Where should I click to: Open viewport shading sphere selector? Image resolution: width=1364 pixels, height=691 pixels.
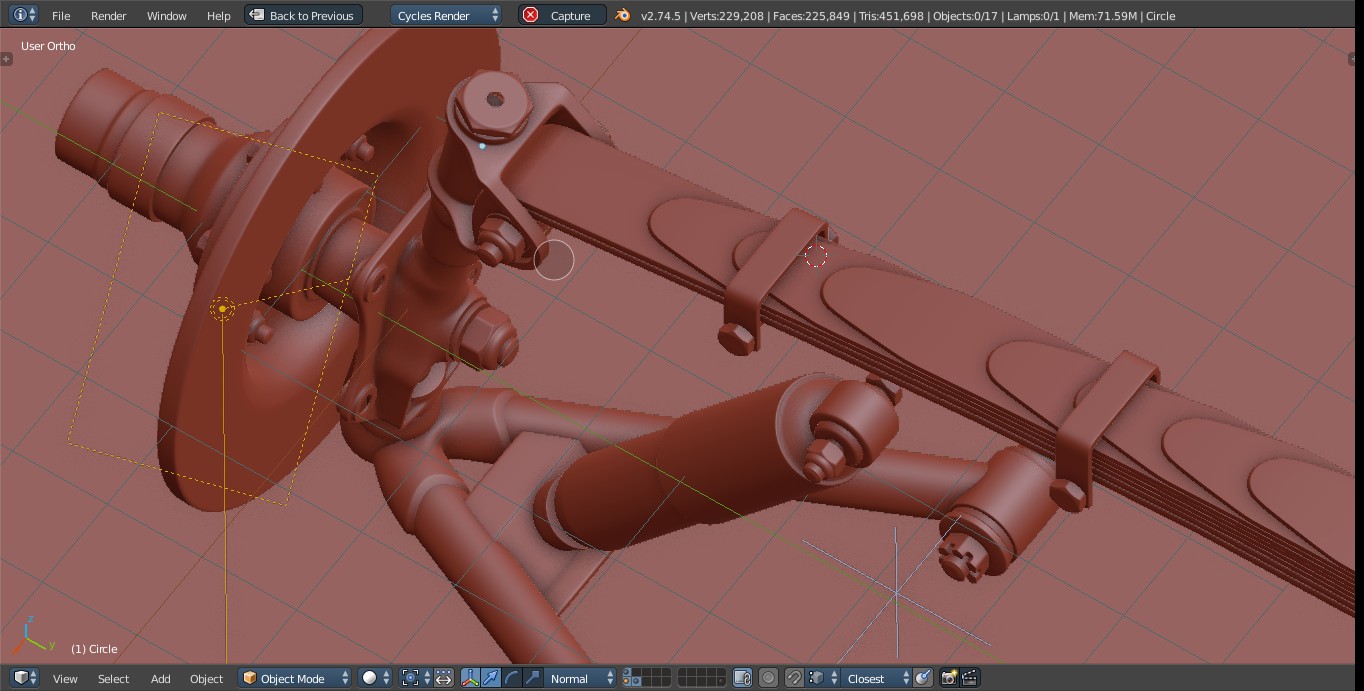coord(377,678)
